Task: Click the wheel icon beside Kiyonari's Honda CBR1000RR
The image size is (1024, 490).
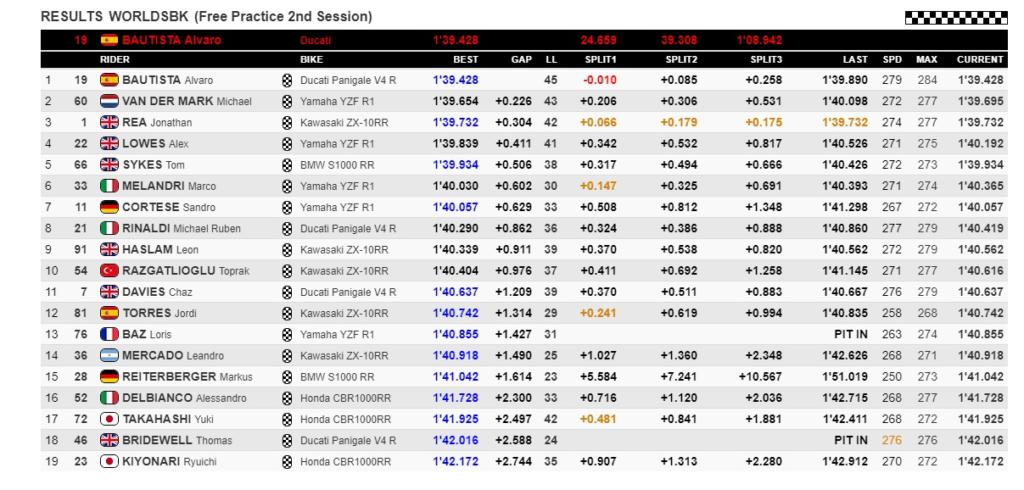Action: tap(289, 461)
